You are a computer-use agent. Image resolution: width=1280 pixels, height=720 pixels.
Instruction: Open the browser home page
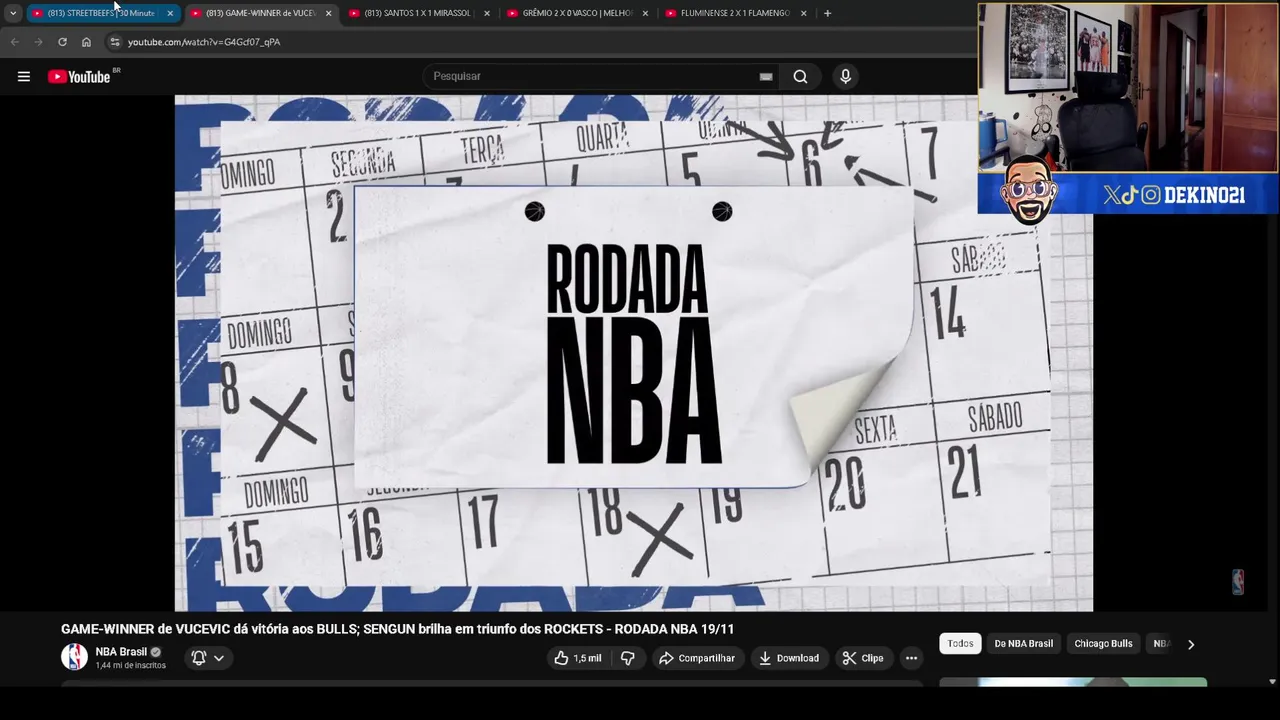coord(86,42)
